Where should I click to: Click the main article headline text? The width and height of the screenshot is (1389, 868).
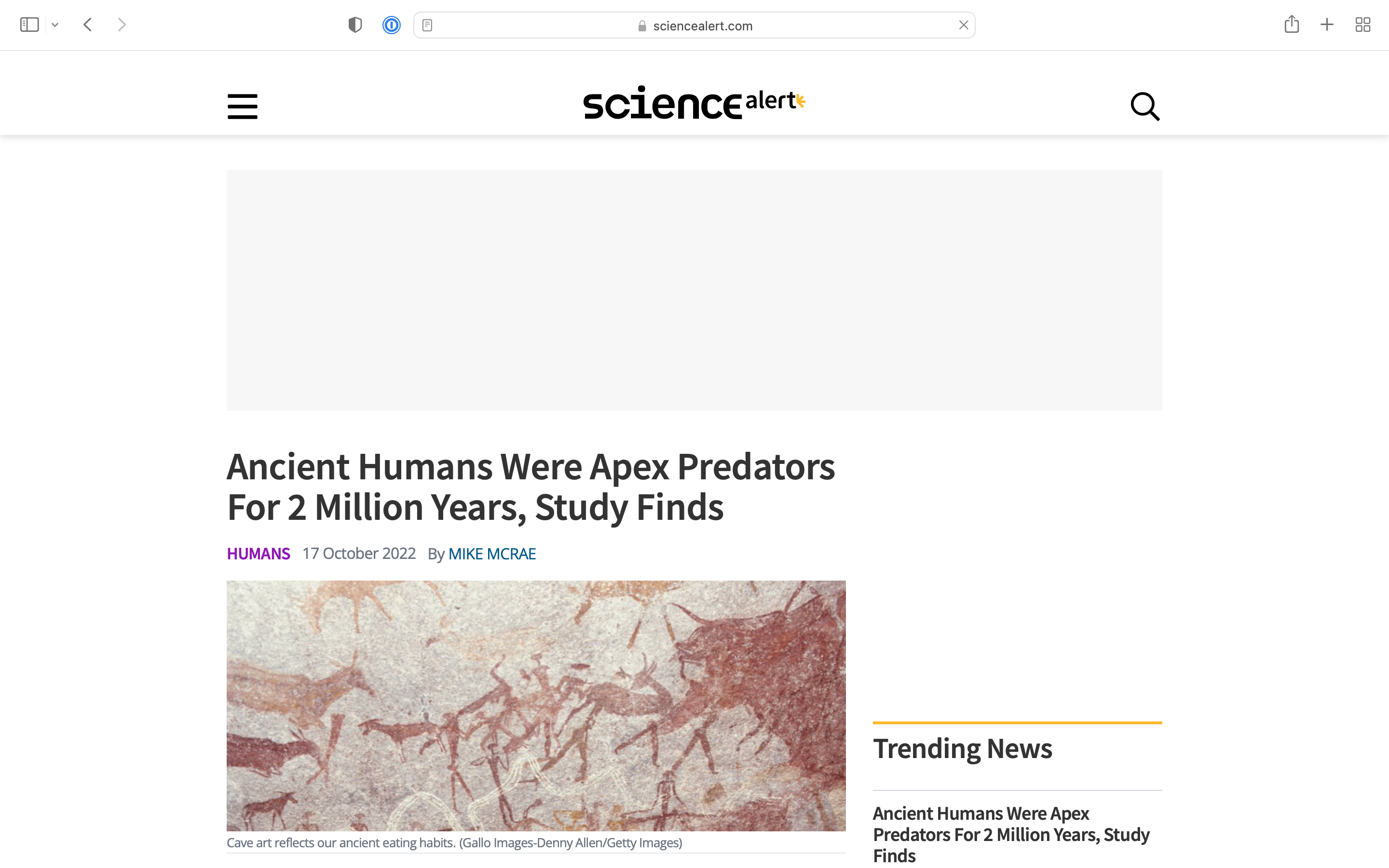point(531,487)
